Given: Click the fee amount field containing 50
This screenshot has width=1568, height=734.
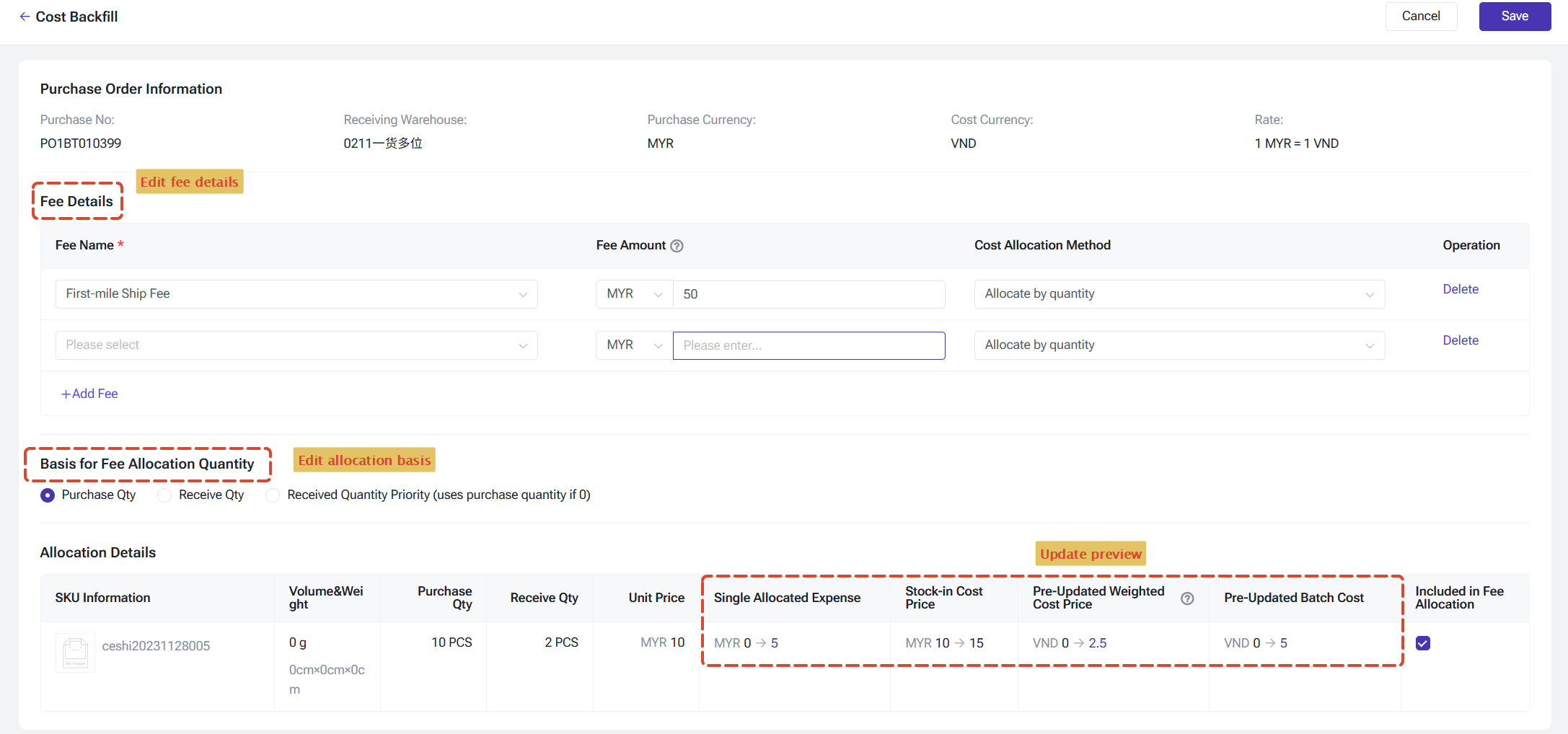Looking at the screenshot, I should [809, 294].
